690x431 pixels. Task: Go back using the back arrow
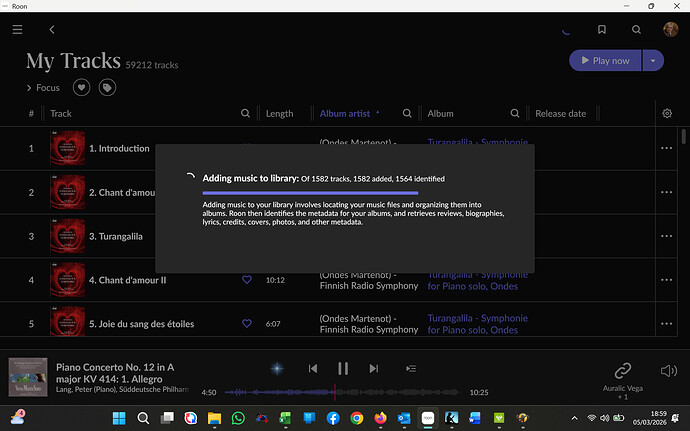(52, 30)
